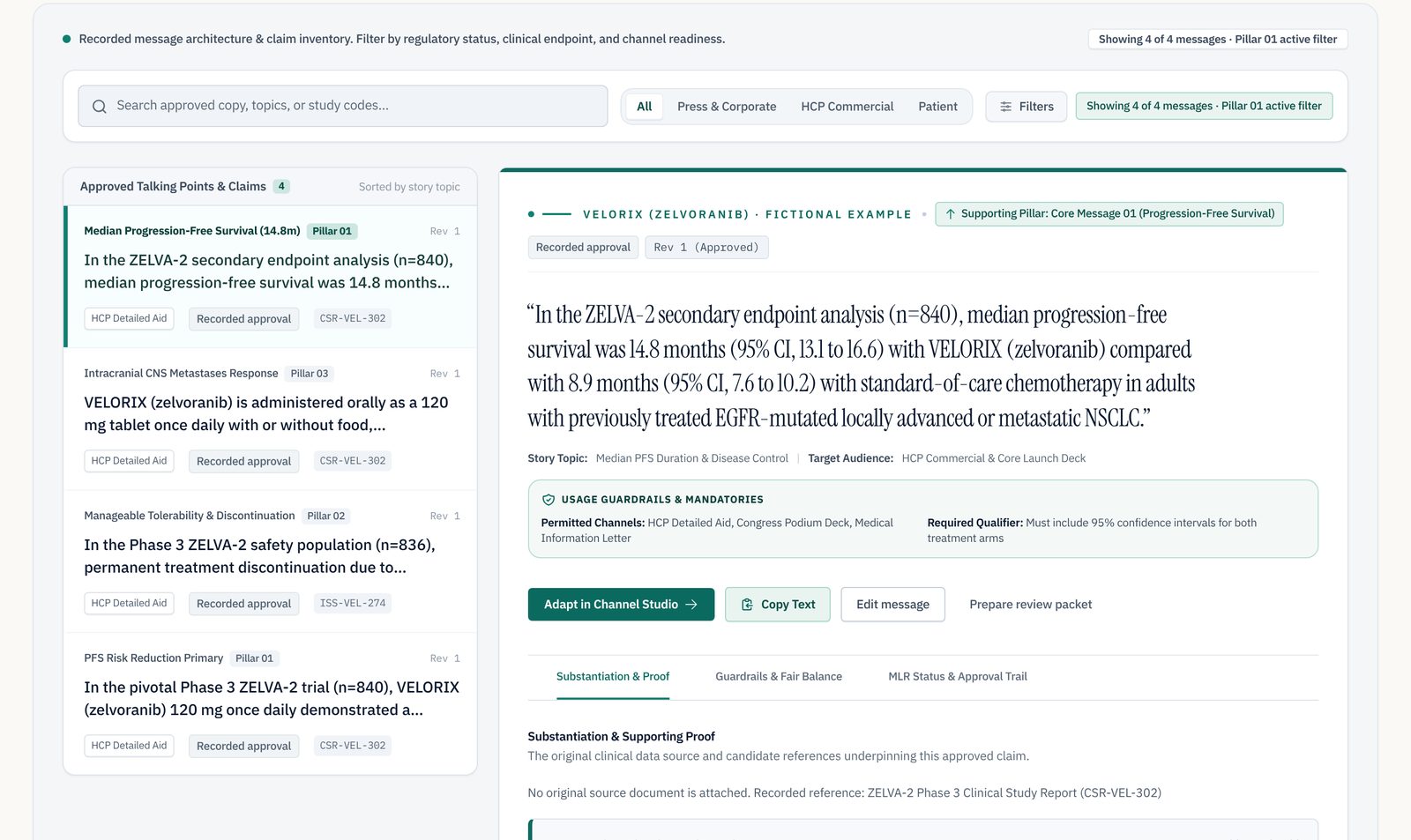Adapt message in Channel Studio

(x=621, y=605)
